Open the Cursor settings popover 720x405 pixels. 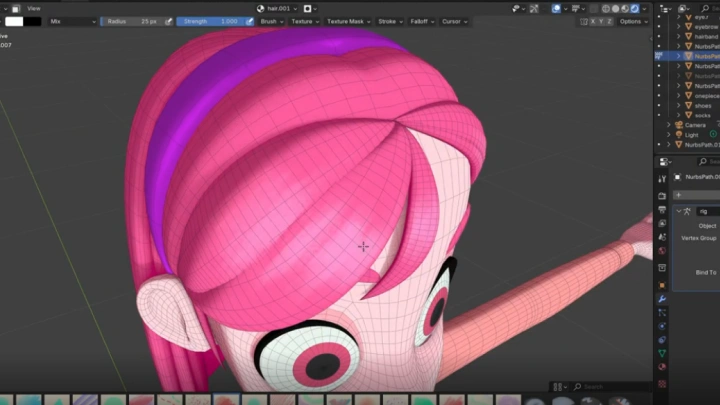tap(455, 22)
